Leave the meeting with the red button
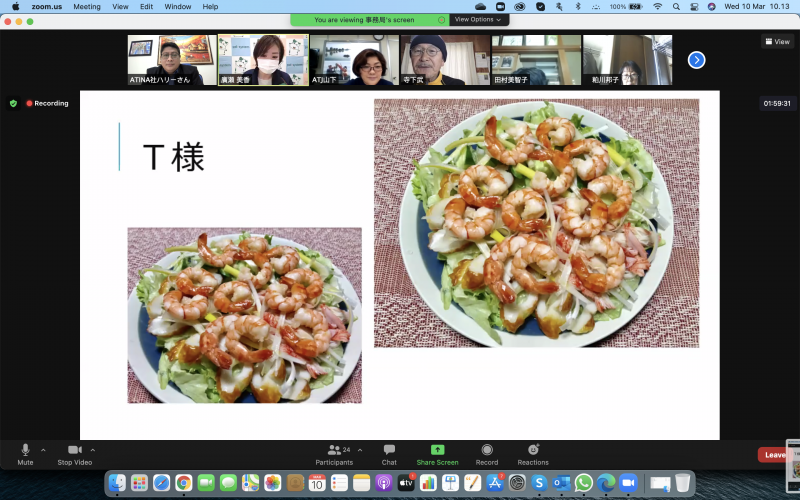This screenshot has height=500, width=800. click(774, 455)
